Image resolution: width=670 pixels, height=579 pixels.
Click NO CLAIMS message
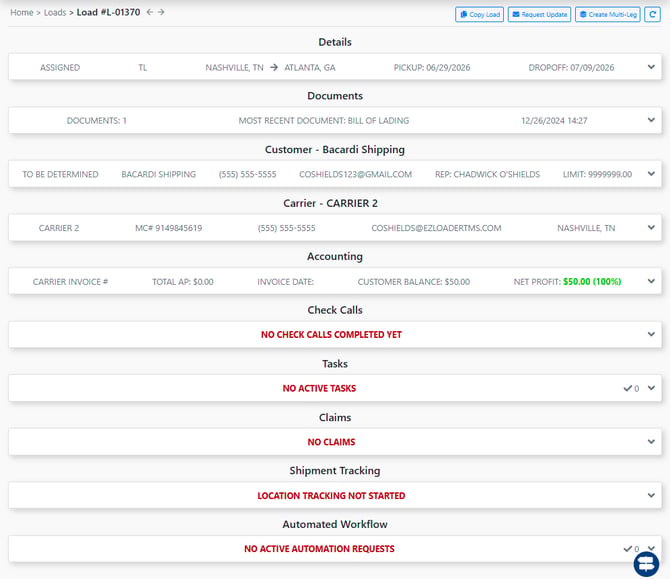[x=331, y=442]
